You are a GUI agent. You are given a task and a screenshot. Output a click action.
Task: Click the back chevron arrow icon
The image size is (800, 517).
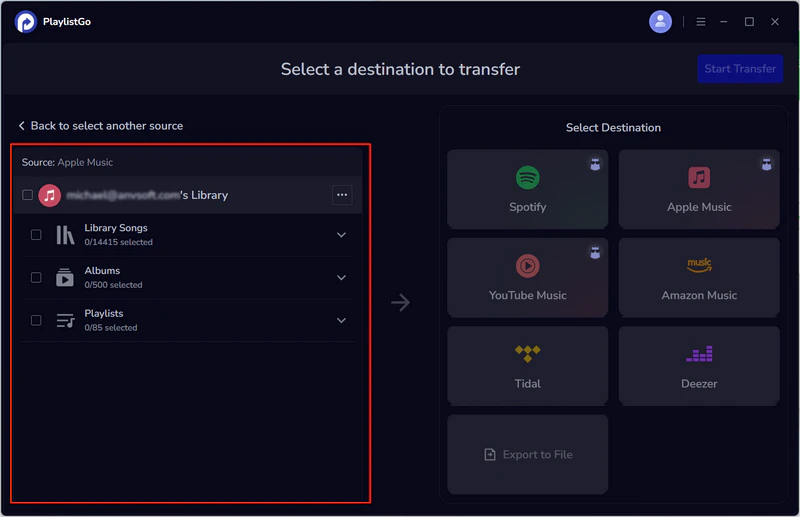[x=21, y=126]
